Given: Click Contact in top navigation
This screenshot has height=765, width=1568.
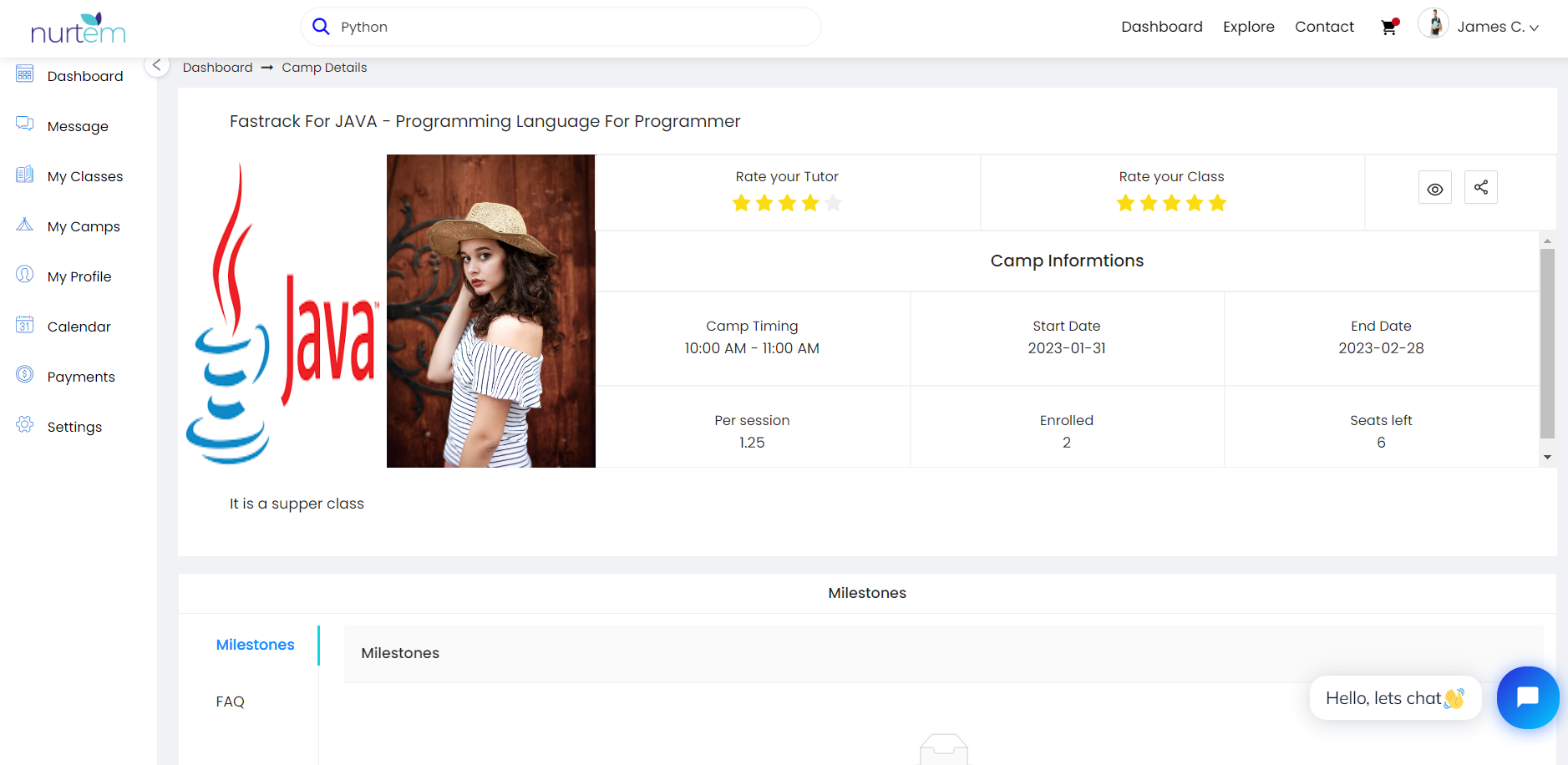Looking at the screenshot, I should pos(1324,27).
